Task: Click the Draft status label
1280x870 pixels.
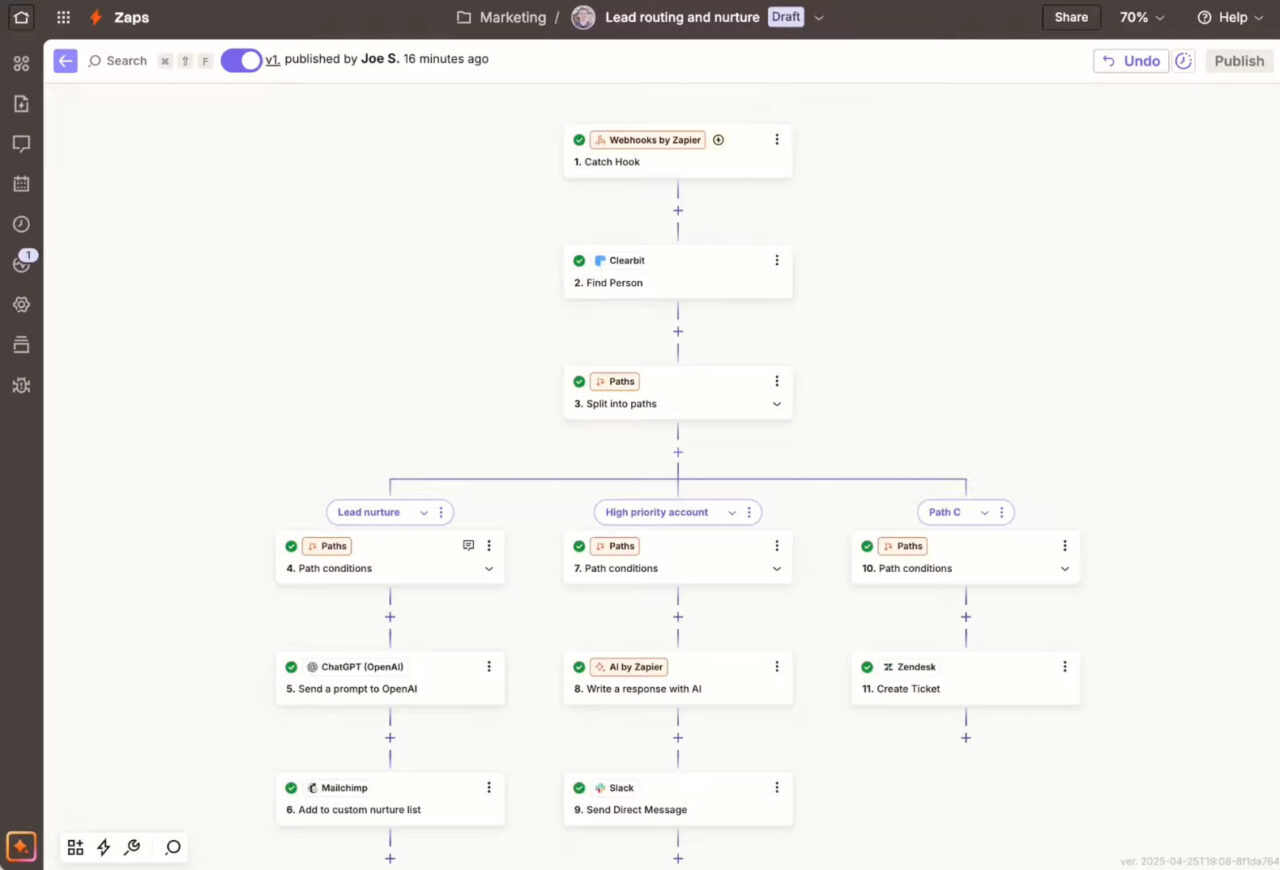Action: click(x=785, y=17)
